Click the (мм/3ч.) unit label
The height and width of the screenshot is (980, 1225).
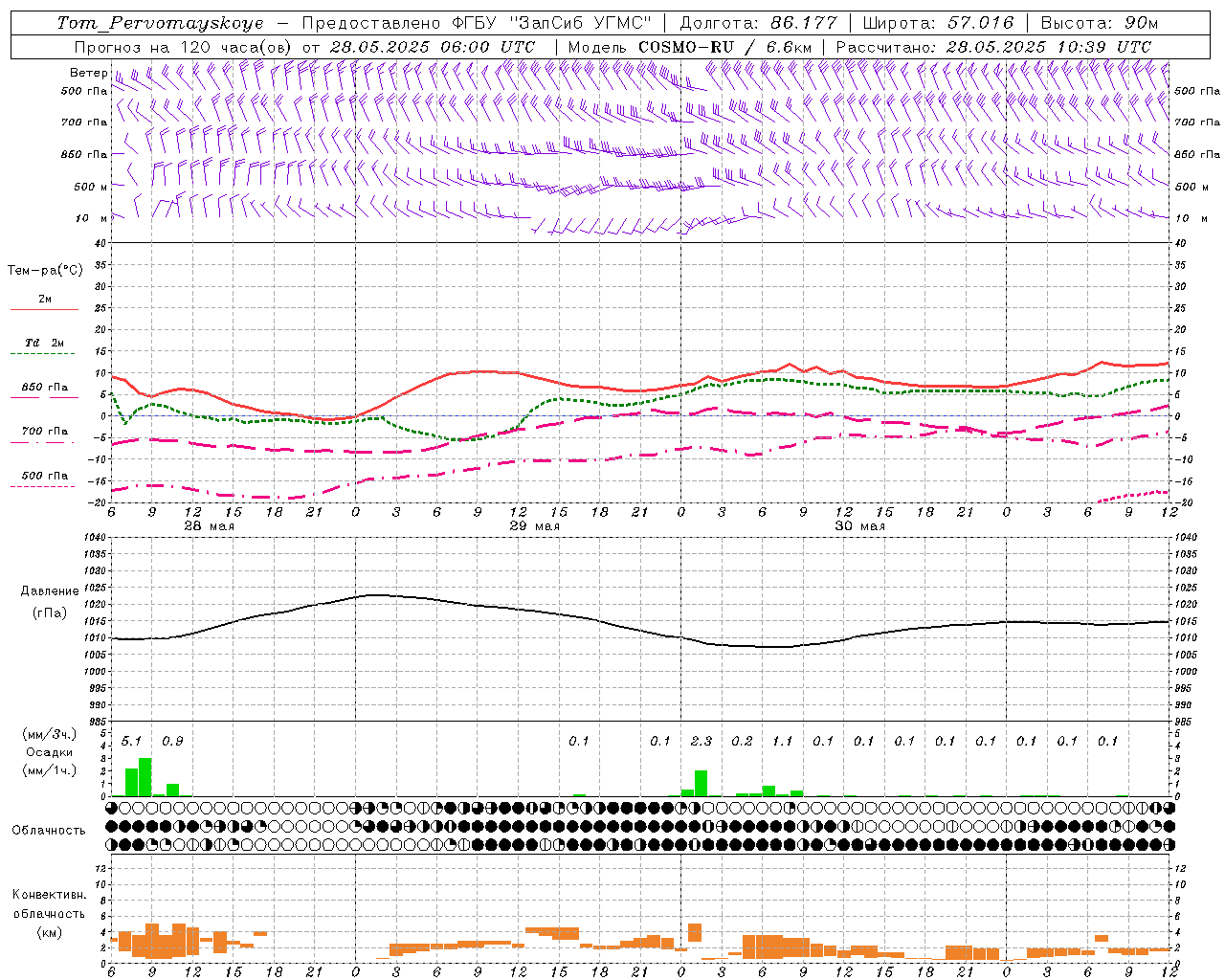pos(49,734)
